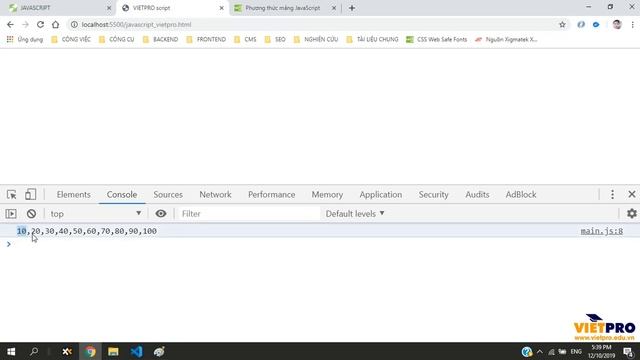Open console settings gear
This screenshot has width=640, height=360.
click(631, 213)
